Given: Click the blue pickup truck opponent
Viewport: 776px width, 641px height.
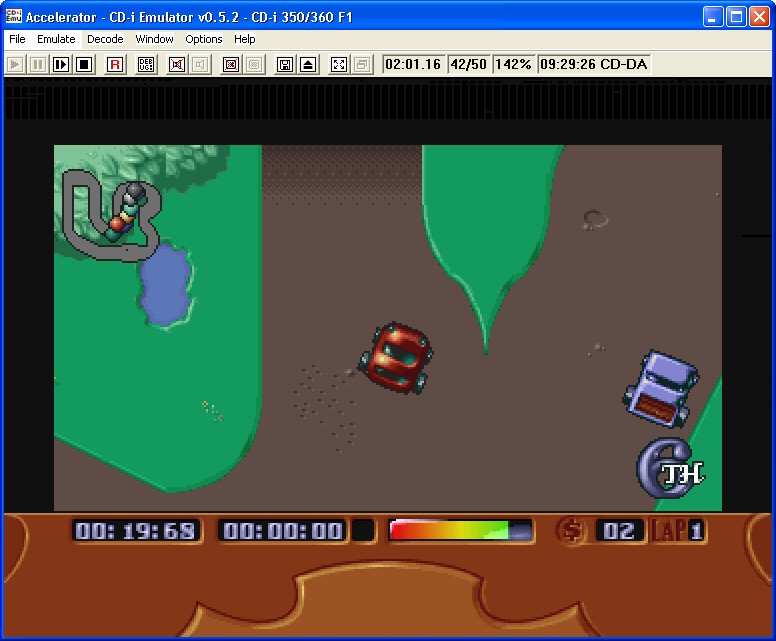Looking at the screenshot, I should point(661,389).
